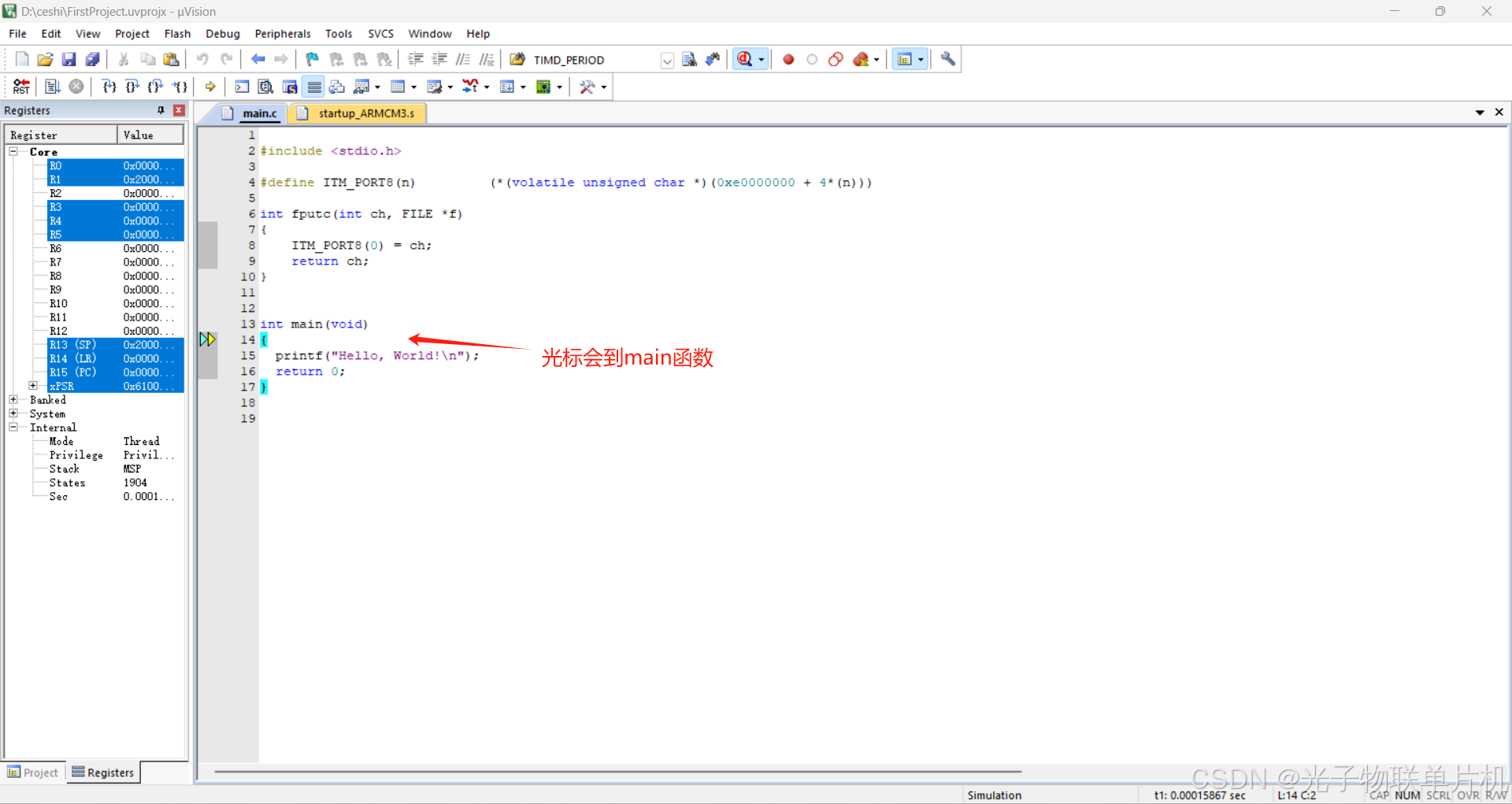
Task: Navigate backwards with blue left arrow
Action: tap(258, 60)
